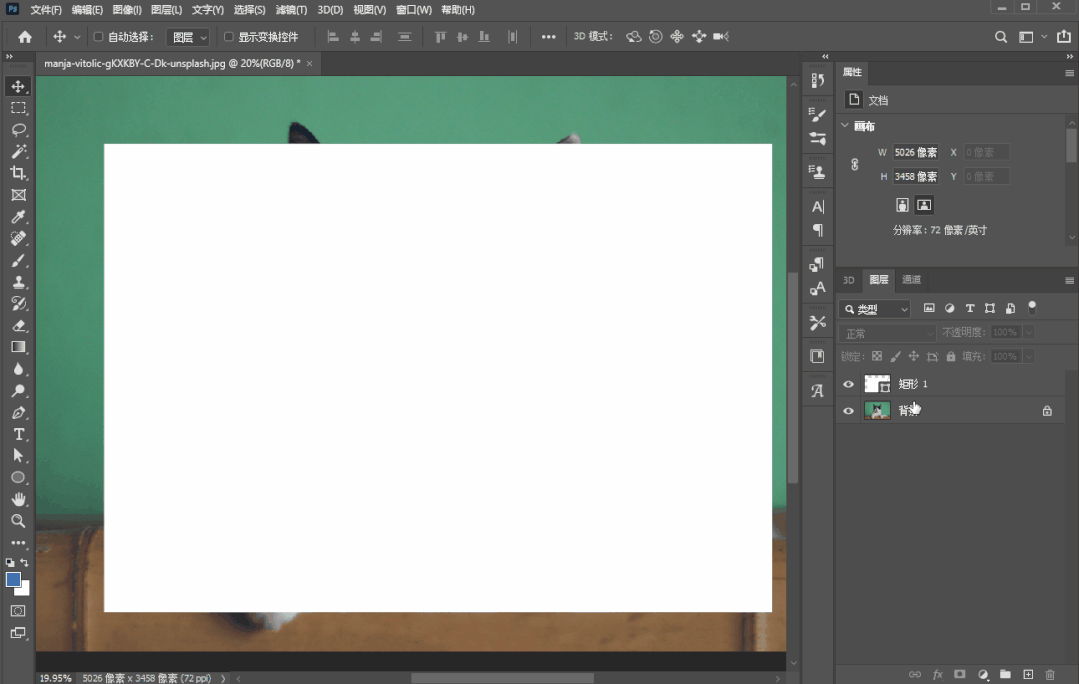Collapse the 画布 section
The image size is (1079, 684).
coord(845,126)
